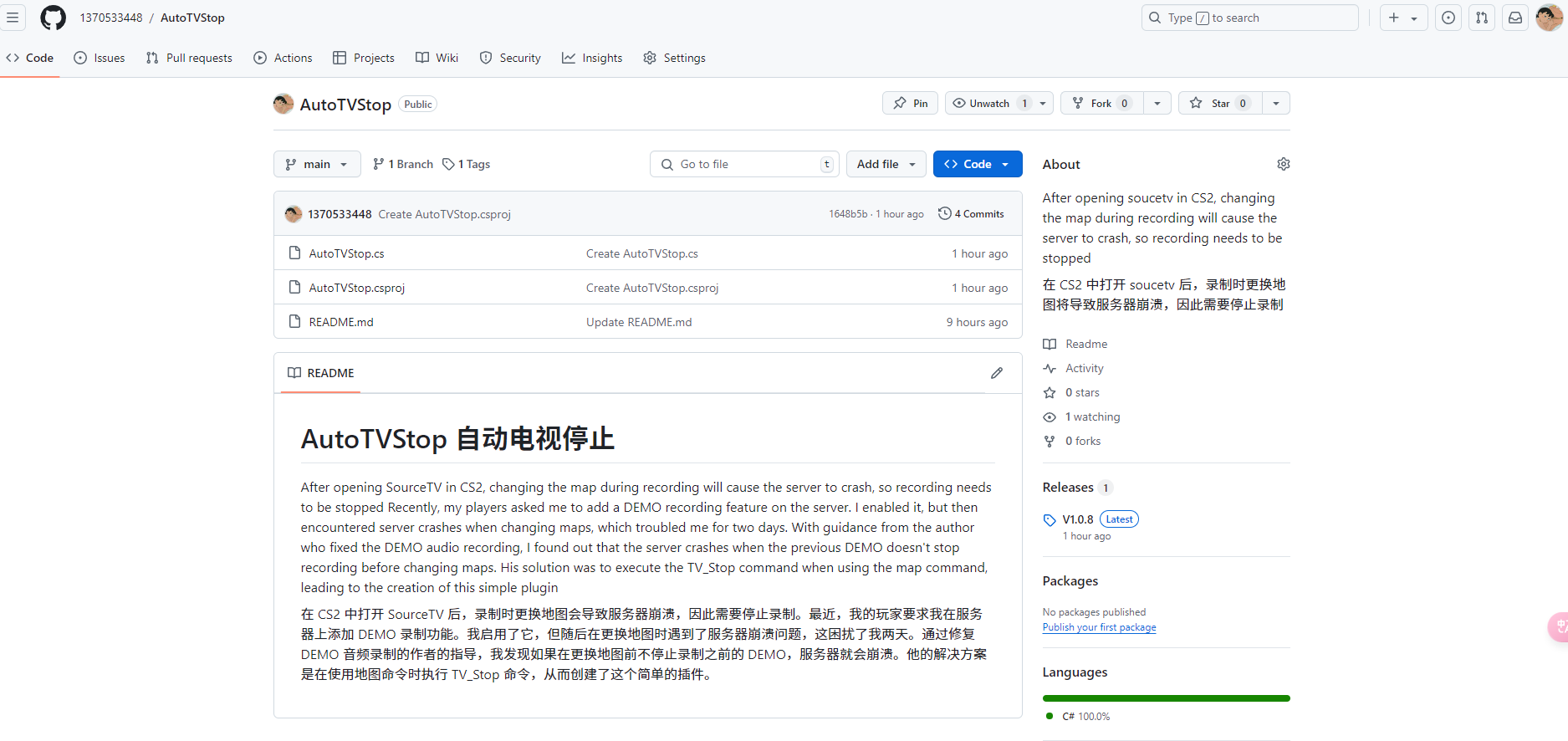Click the C# 100.0% language entry
The height and width of the screenshot is (741, 1568).
tap(1078, 716)
